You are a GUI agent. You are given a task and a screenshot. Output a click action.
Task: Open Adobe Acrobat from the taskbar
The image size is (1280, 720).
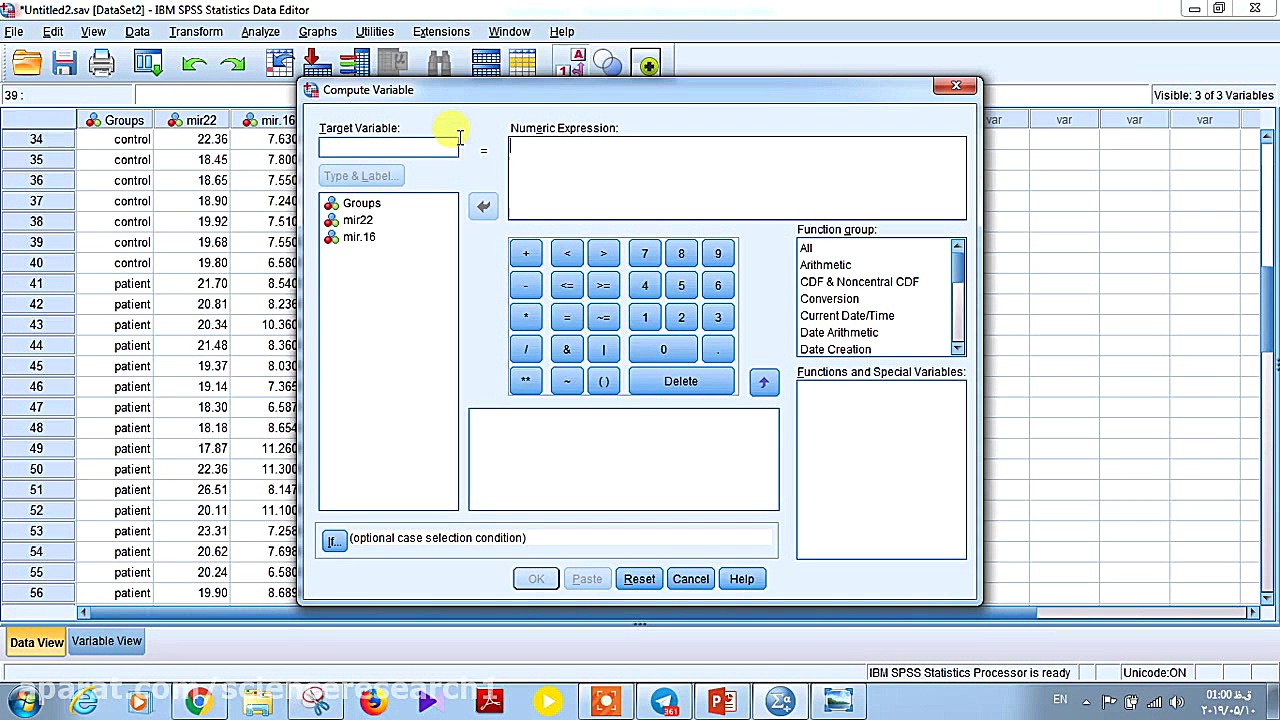click(x=489, y=702)
